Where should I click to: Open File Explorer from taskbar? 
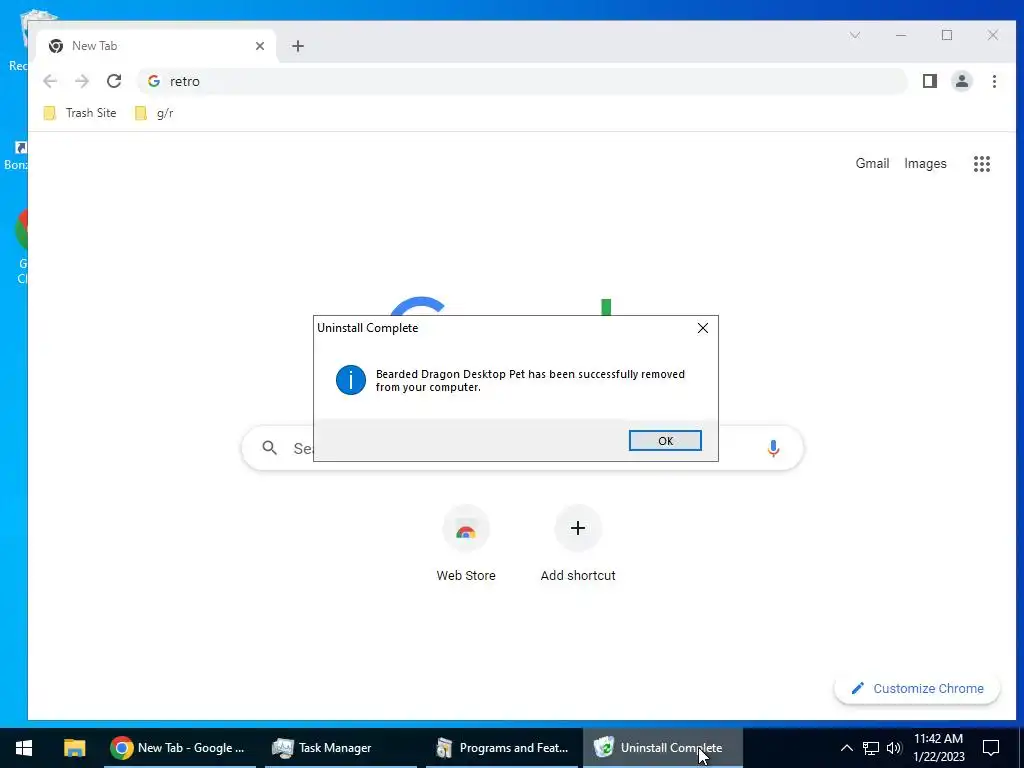pos(74,748)
